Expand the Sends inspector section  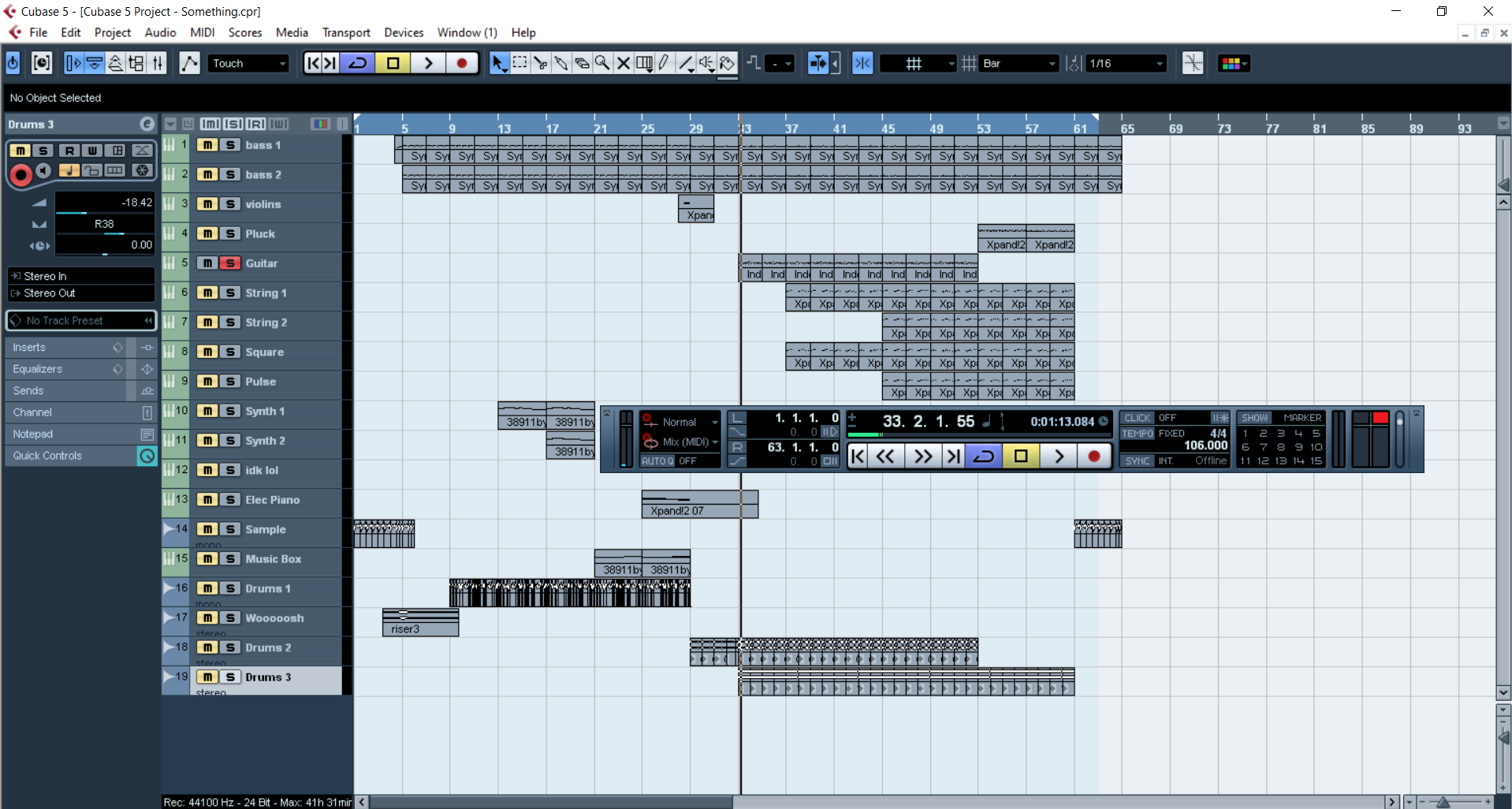pyautogui.click(x=67, y=391)
